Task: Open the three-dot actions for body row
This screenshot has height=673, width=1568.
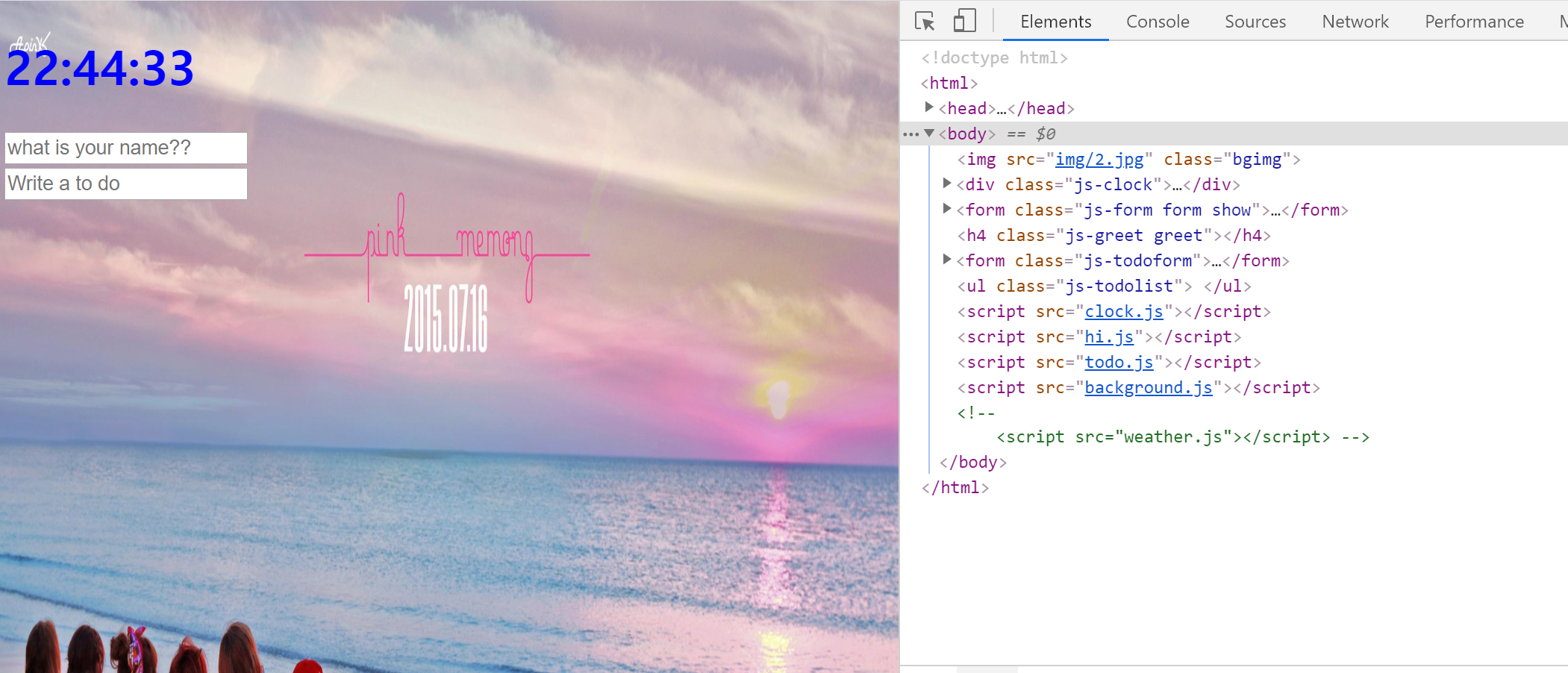Action: [x=910, y=134]
